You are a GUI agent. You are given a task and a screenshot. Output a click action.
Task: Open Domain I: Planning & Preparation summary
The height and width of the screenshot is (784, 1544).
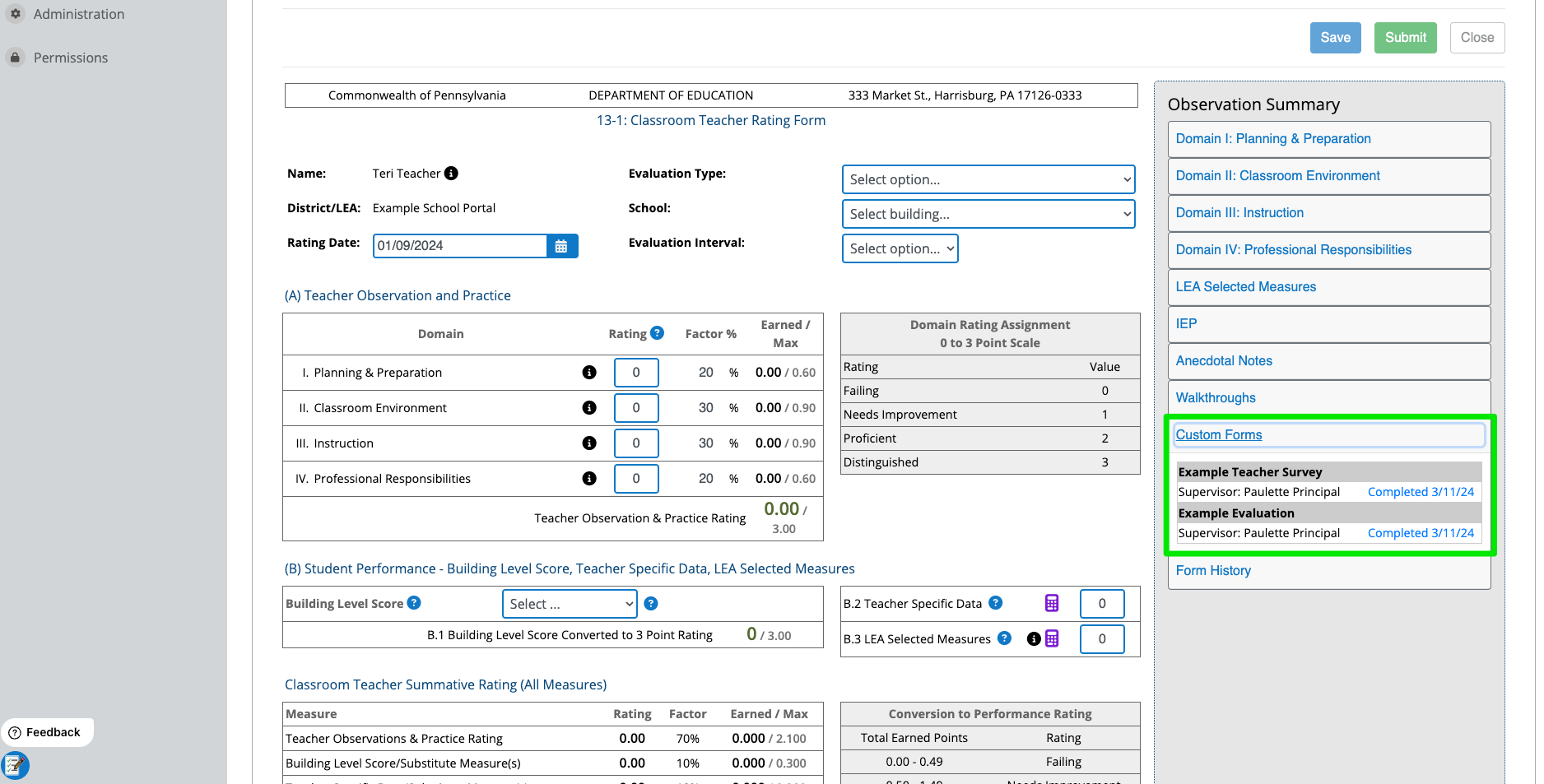tap(1329, 139)
